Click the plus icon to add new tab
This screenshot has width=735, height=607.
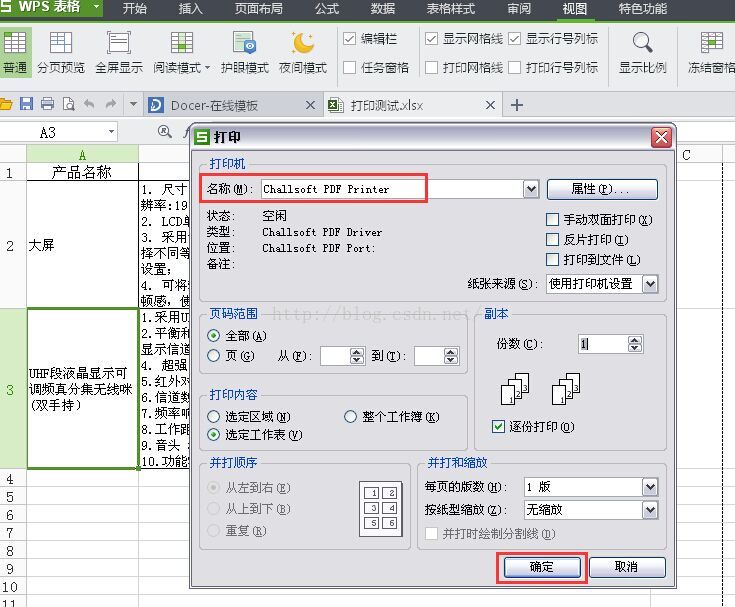(517, 105)
